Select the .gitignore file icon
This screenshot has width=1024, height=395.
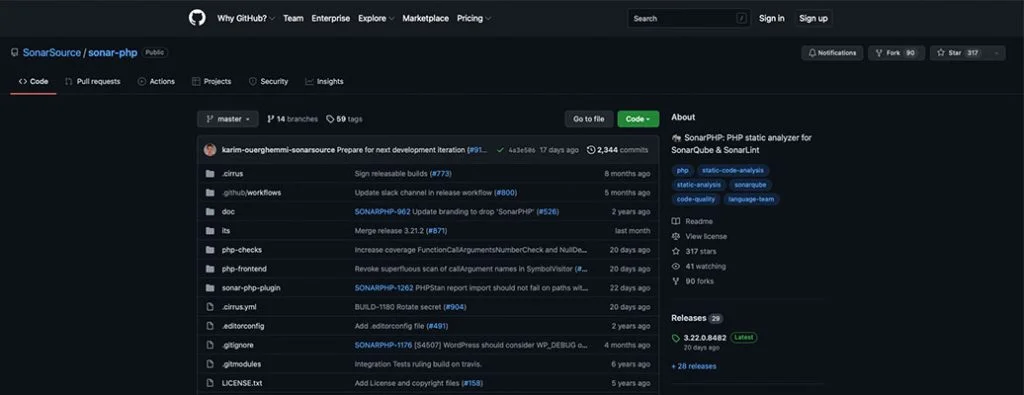pyautogui.click(x=210, y=345)
